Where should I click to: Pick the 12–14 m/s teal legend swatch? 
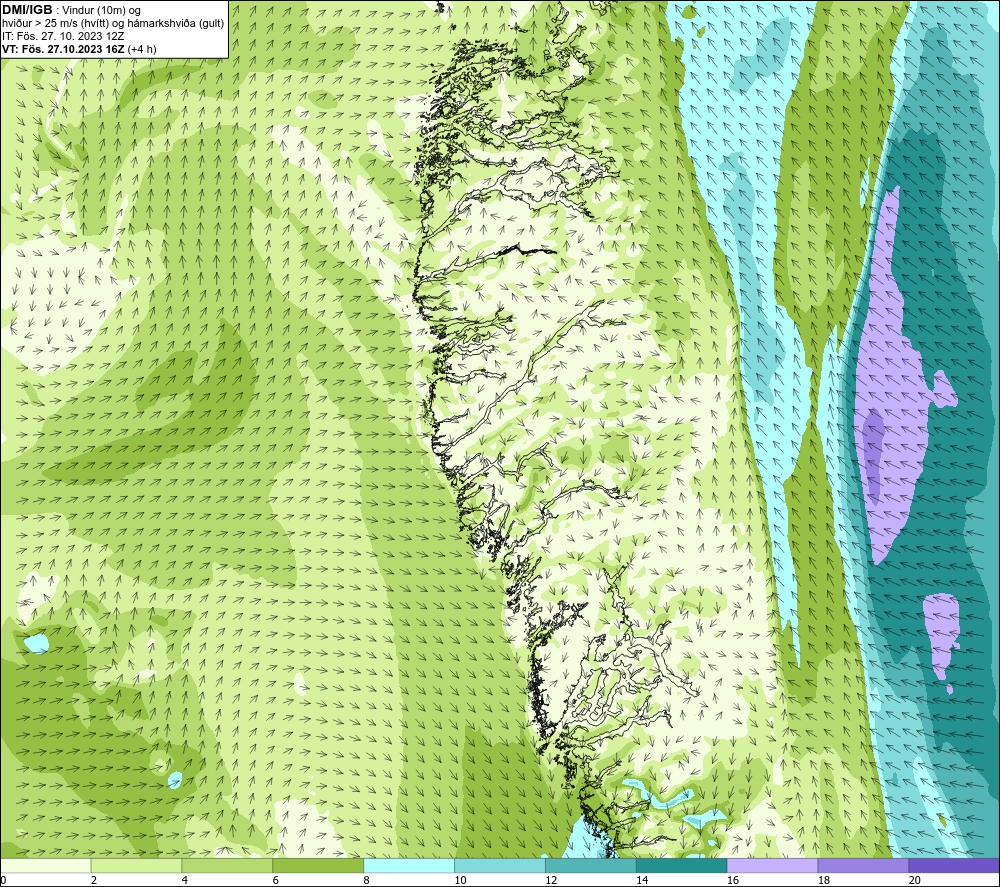click(591, 865)
